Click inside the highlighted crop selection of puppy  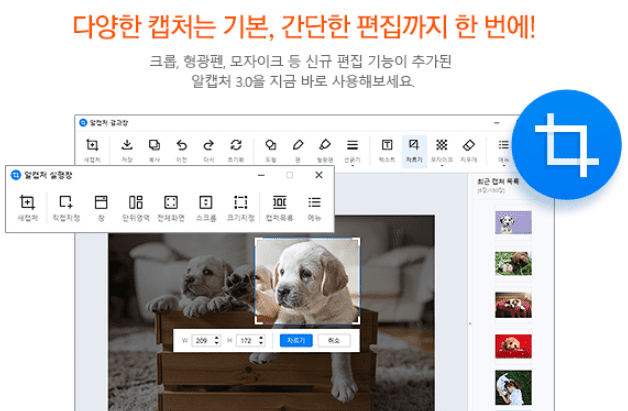pyautogui.click(x=307, y=281)
